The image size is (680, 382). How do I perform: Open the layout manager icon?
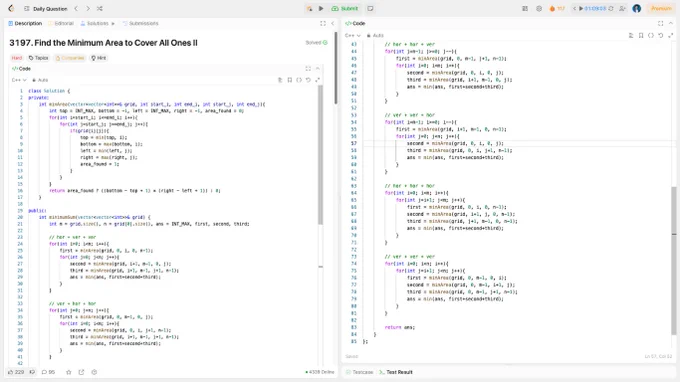click(x=525, y=9)
